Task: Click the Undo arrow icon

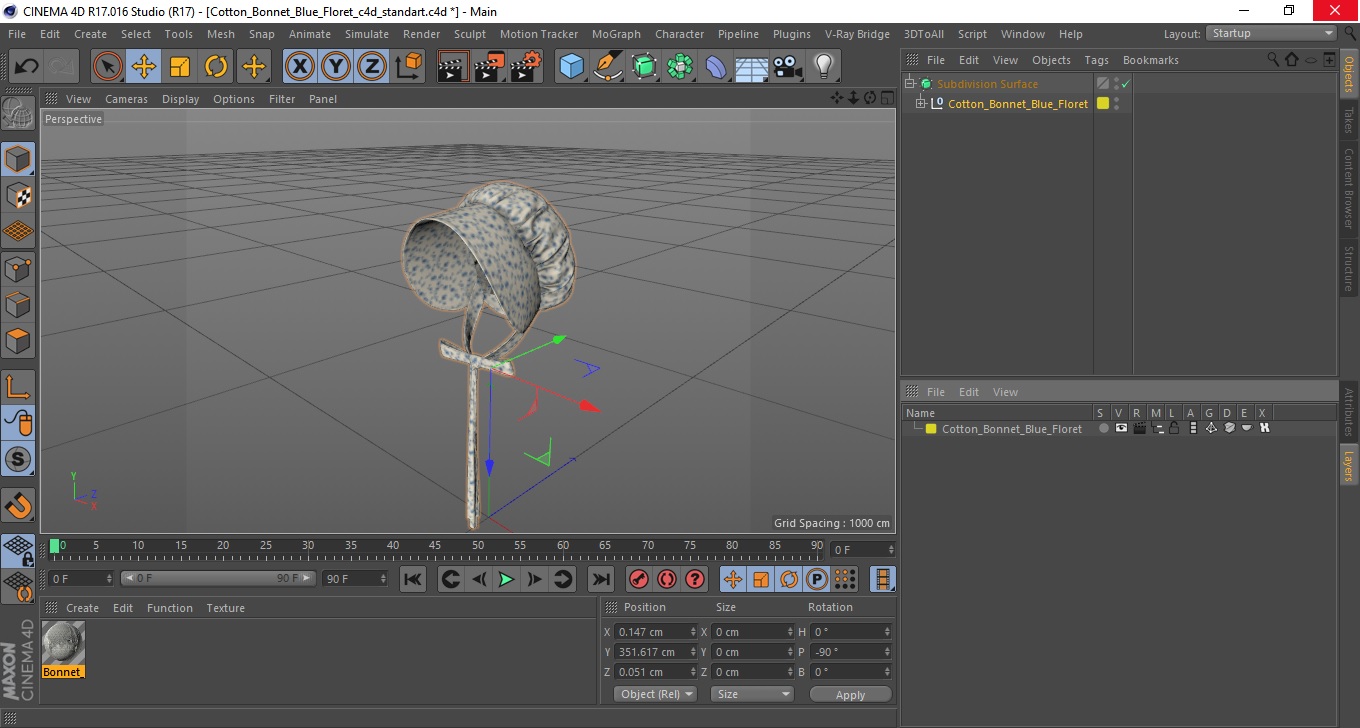Action: (x=27, y=67)
